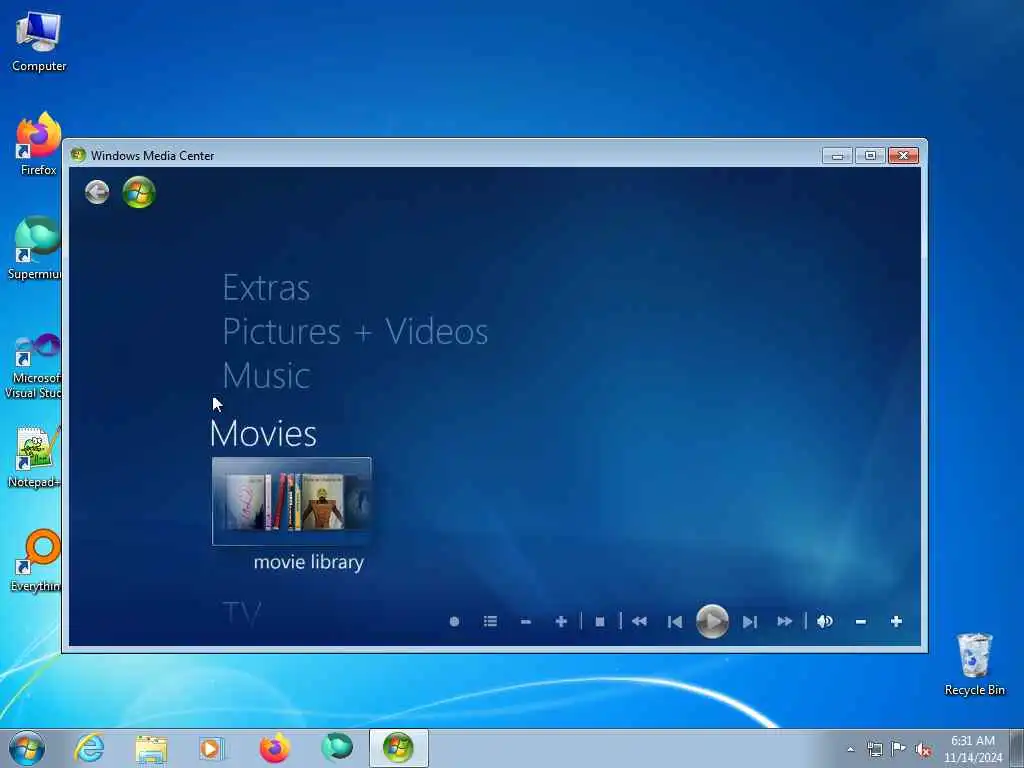Screen dimensions: 1024x768
Task: Select the Supermium desktop shortcut
Action: (x=36, y=248)
